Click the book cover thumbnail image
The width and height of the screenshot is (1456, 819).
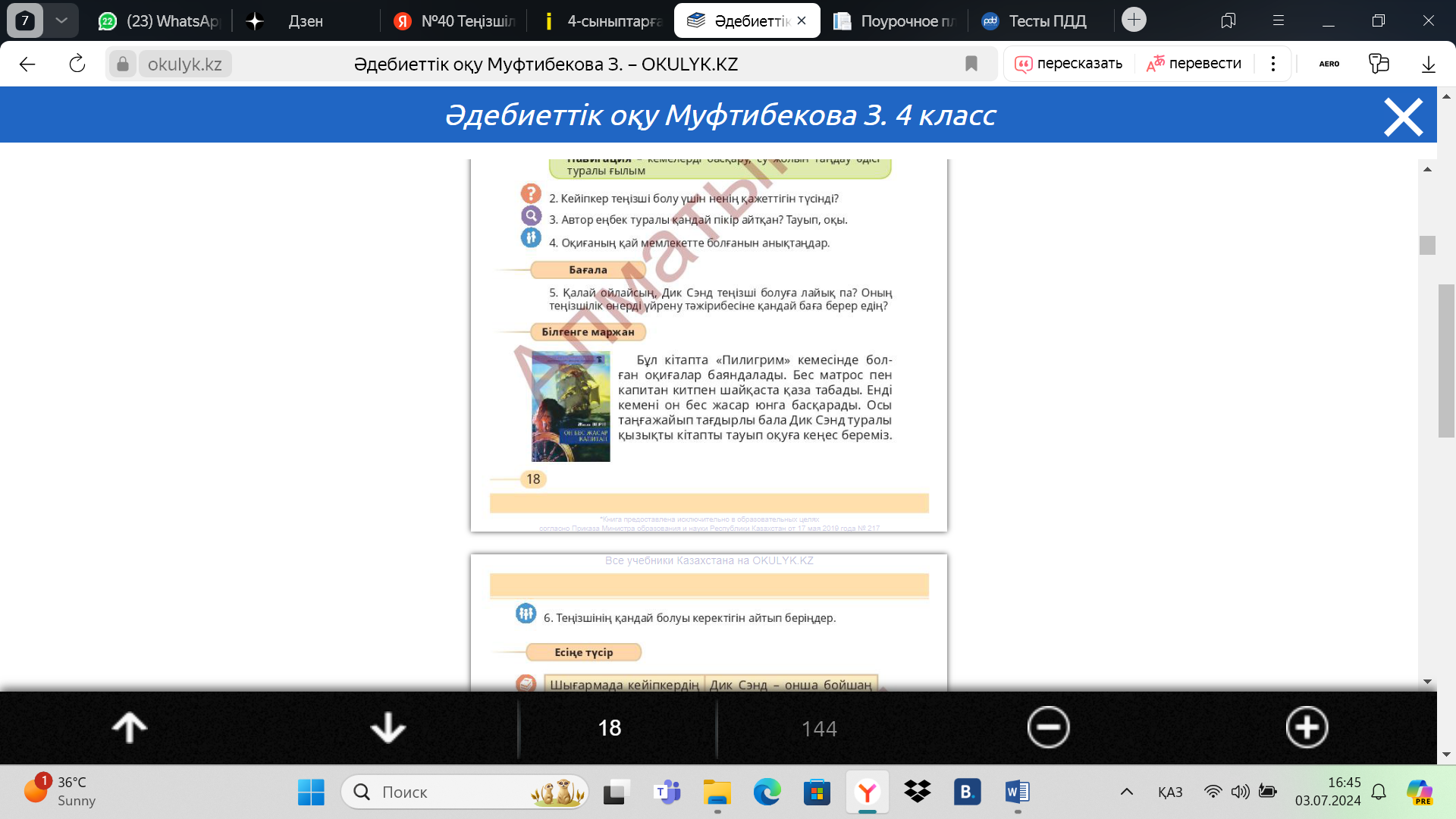pos(570,406)
